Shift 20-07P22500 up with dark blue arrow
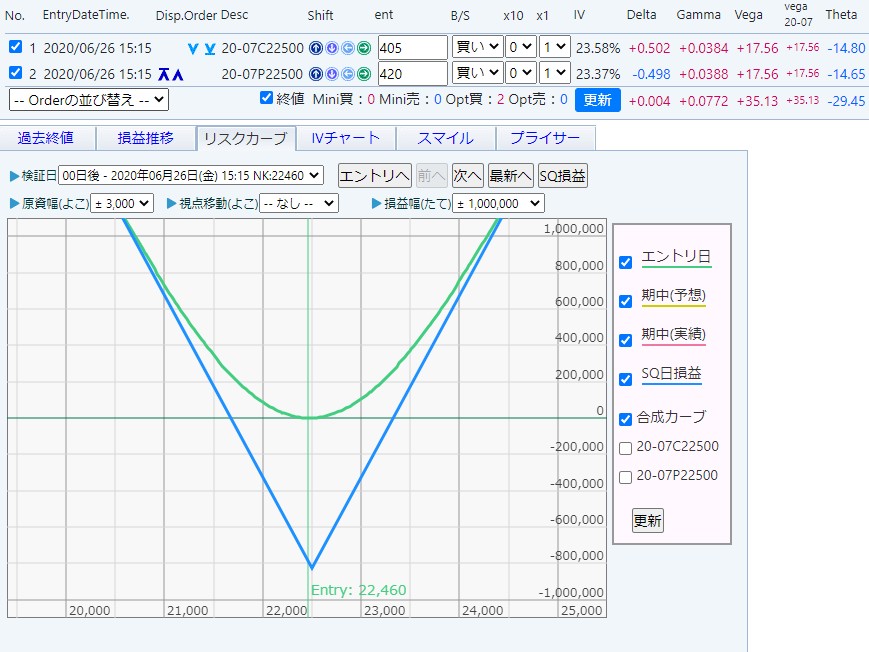This screenshot has height=652, width=869. tap(316, 74)
